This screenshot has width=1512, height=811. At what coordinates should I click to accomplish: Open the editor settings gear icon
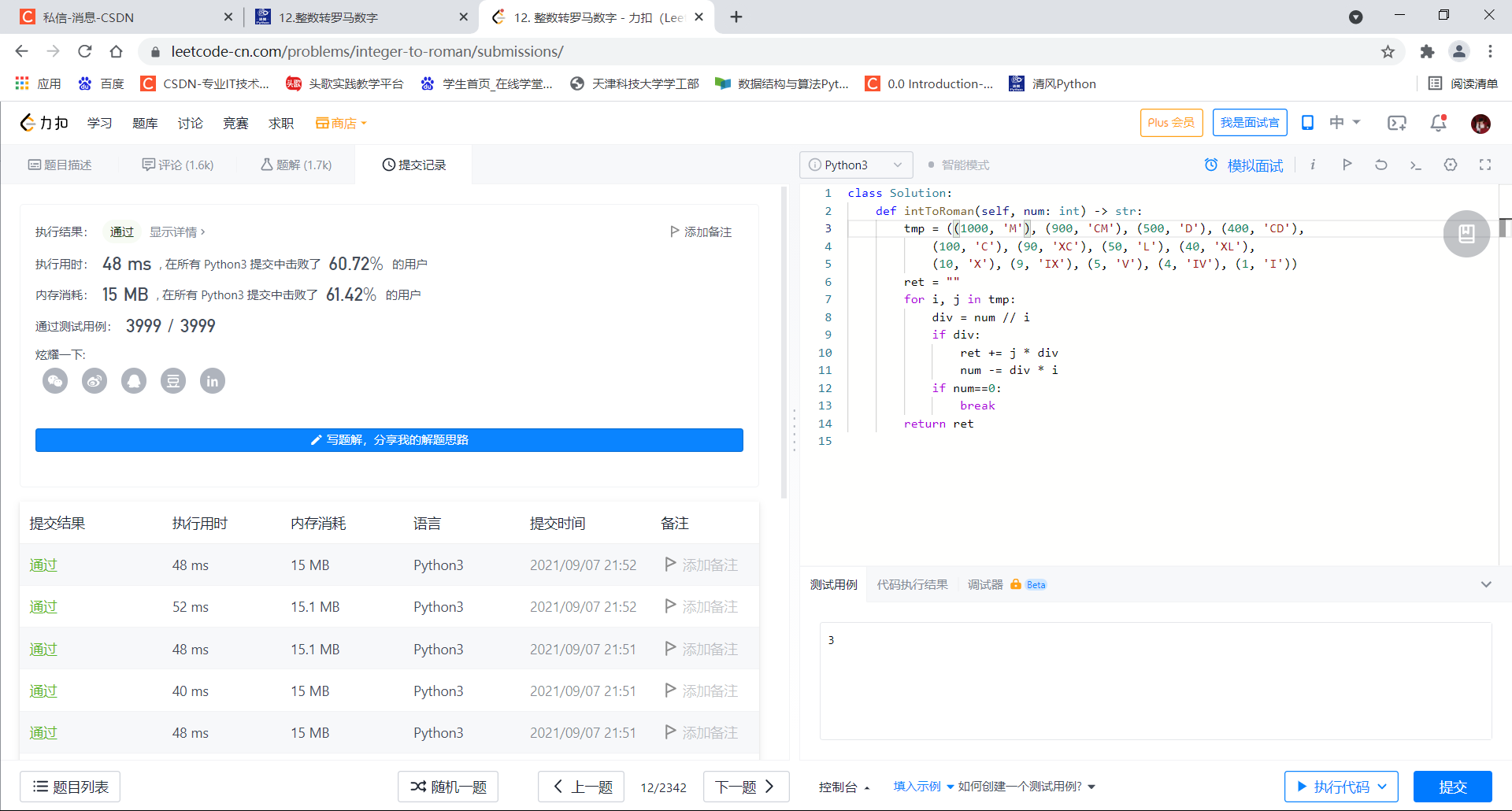click(x=1451, y=165)
